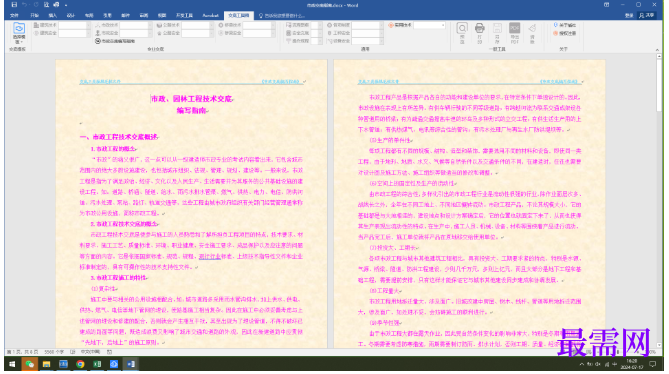Click the 市政交底编写指南 guide button

click(x=115, y=41)
